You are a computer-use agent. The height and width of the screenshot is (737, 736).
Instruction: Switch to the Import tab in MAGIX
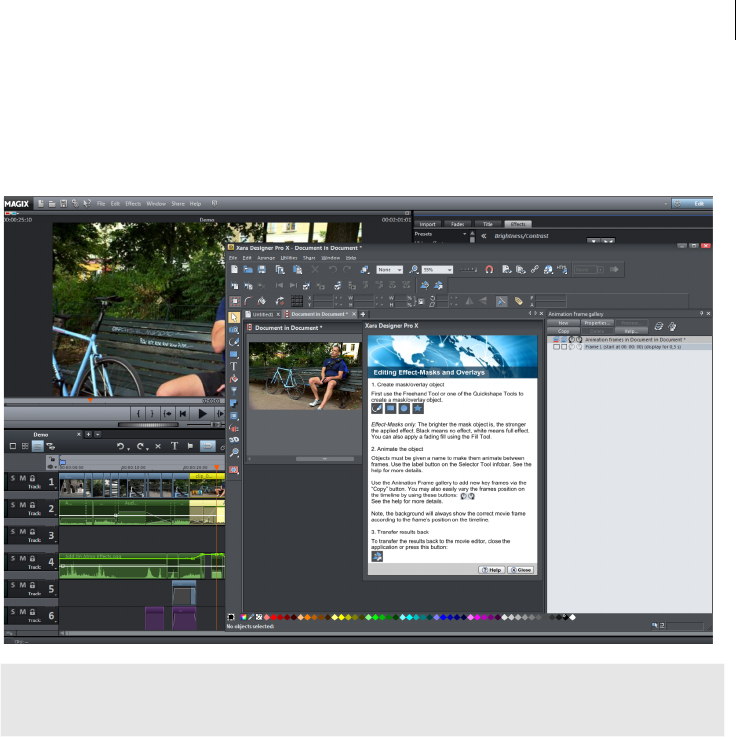(427, 224)
